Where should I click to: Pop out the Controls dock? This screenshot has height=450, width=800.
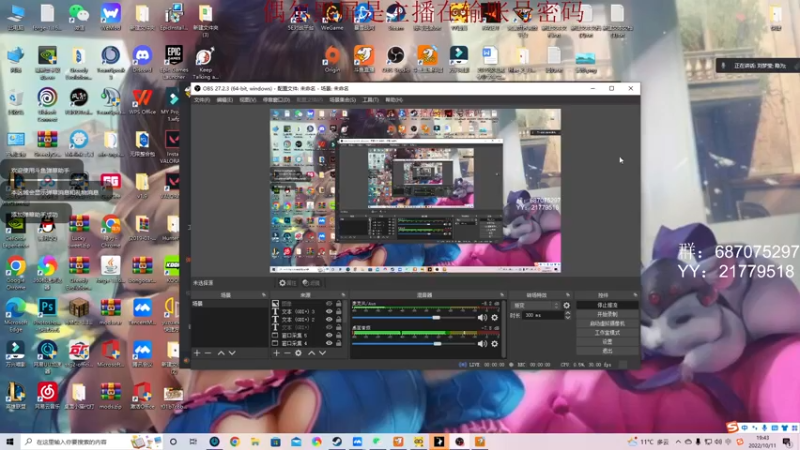pos(635,295)
